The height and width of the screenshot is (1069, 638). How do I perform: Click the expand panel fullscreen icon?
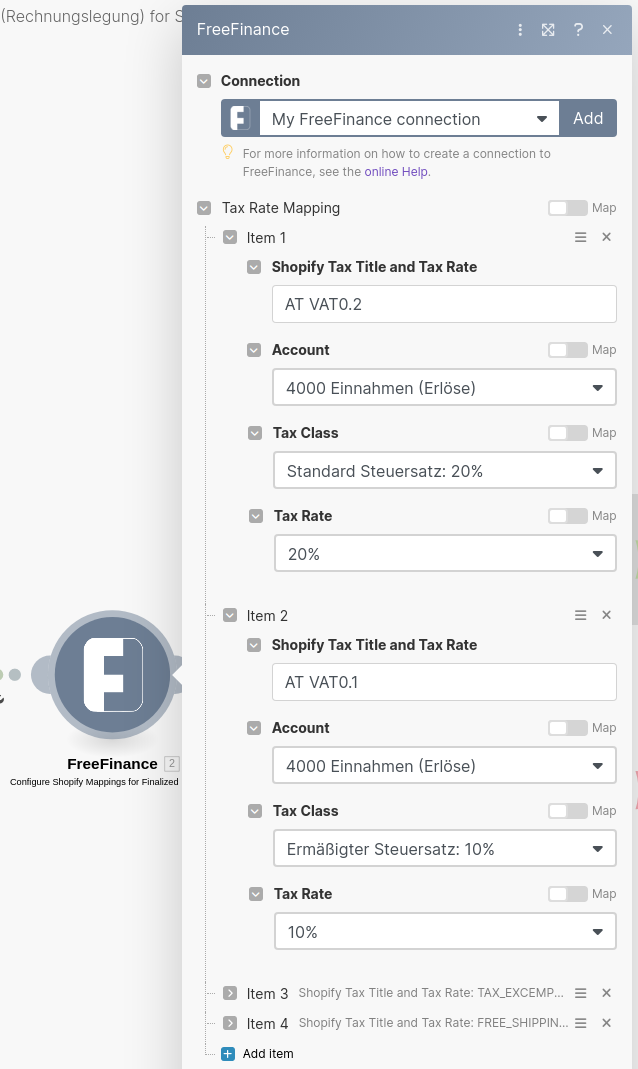click(x=548, y=30)
